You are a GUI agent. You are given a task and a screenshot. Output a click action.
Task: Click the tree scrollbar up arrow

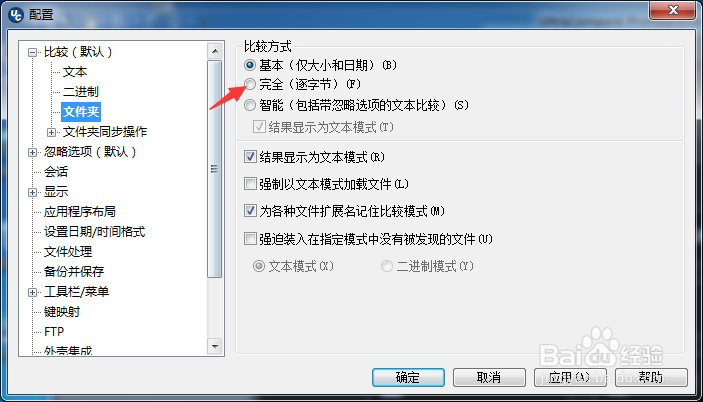click(215, 51)
